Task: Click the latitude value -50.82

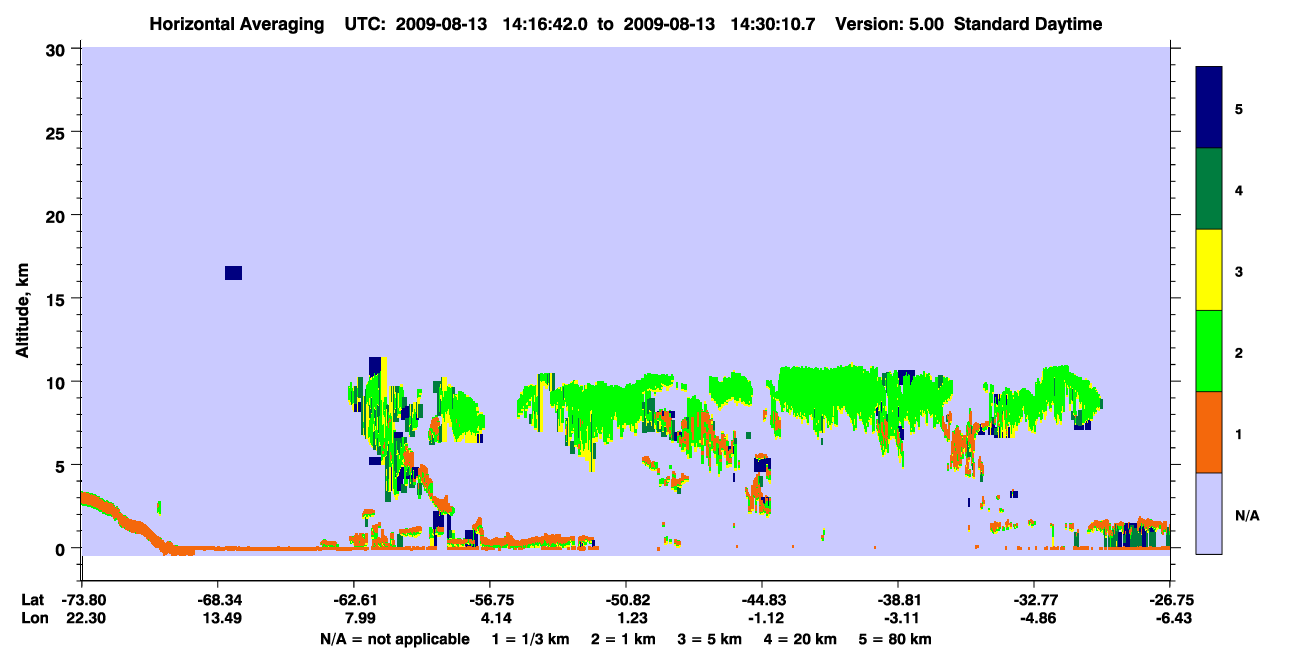Action: click(626, 600)
